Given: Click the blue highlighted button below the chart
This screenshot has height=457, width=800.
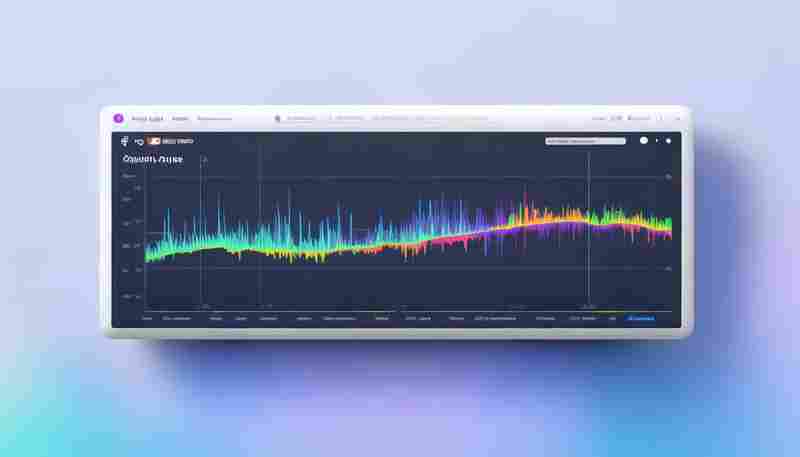Looking at the screenshot, I should click(x=641, y=318).
